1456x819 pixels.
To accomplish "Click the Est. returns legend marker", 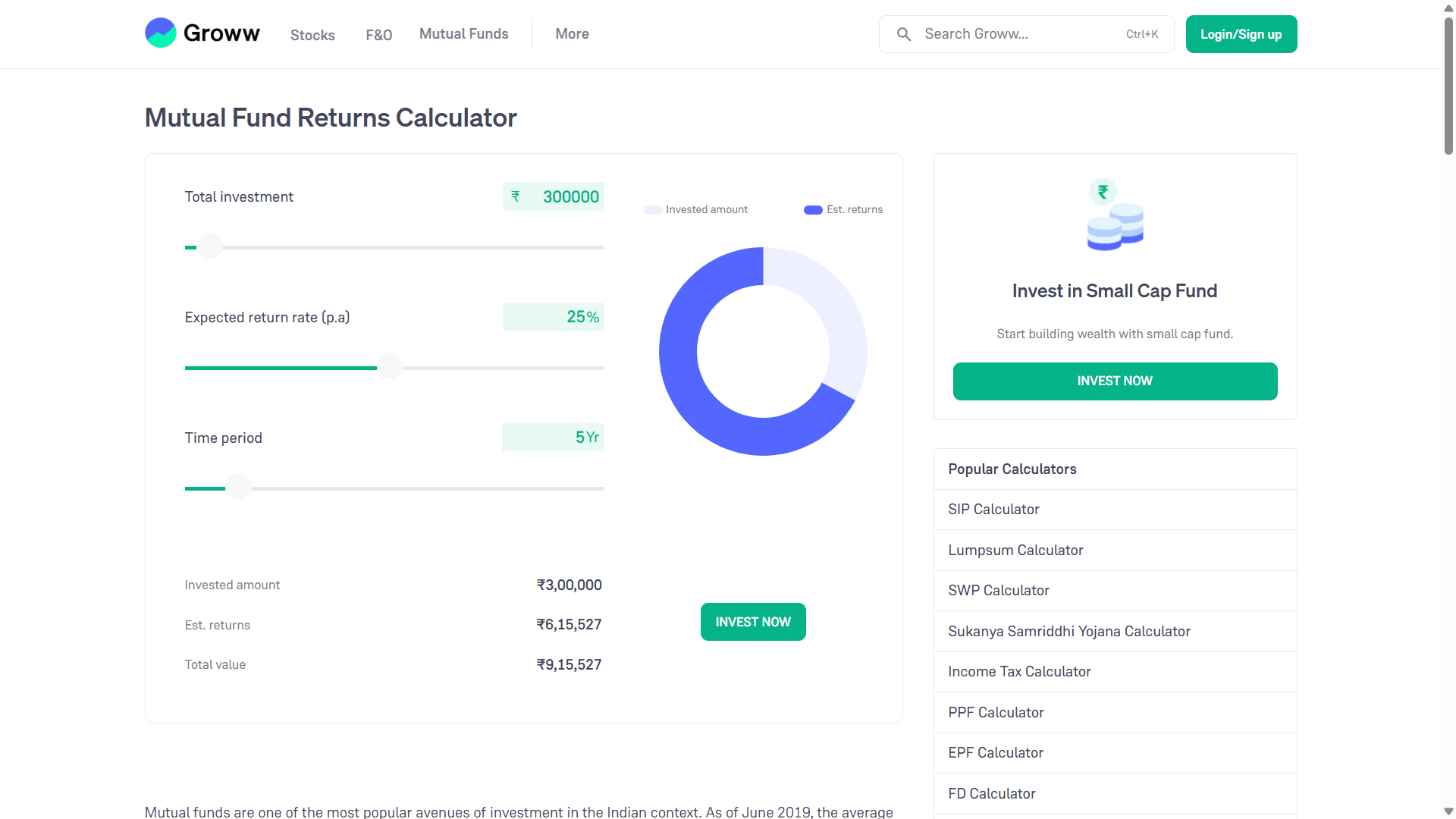I will pyautogui.click(x=813, y=210).
